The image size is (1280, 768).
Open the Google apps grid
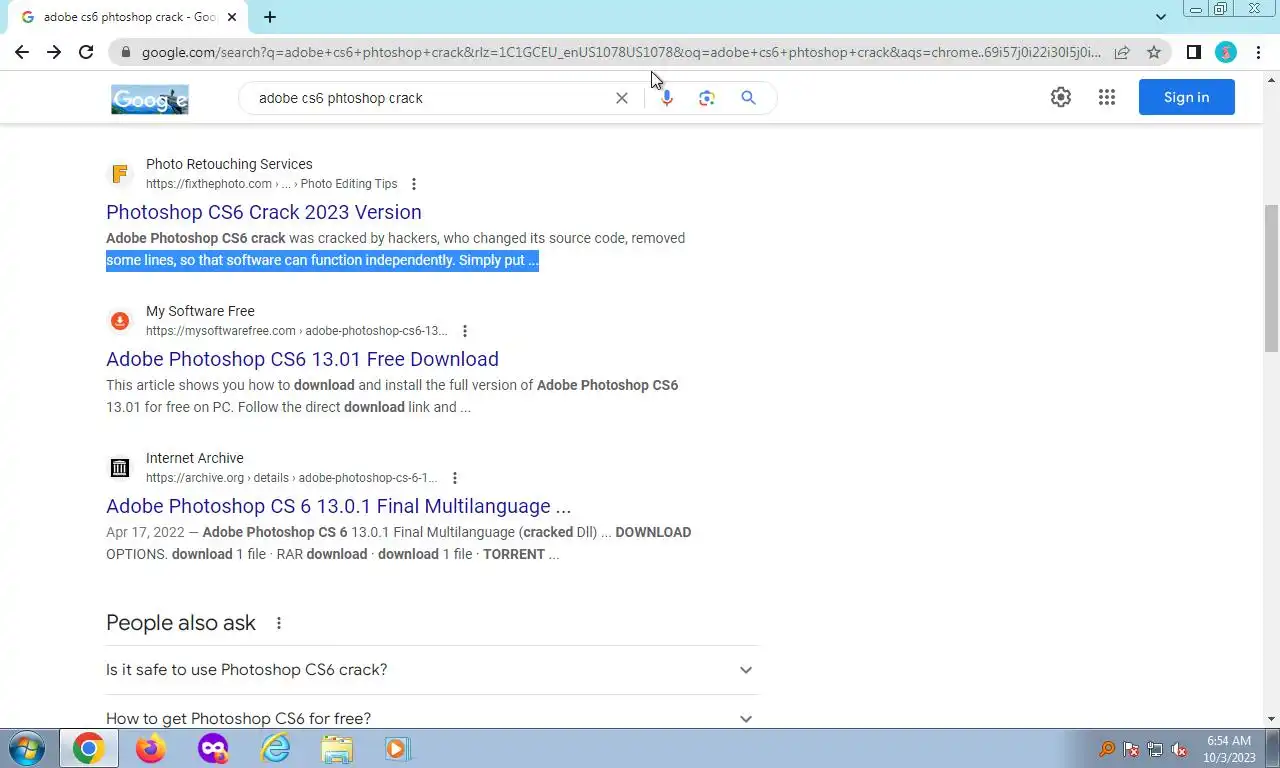pyautogui.click(x=1106, y=97)
